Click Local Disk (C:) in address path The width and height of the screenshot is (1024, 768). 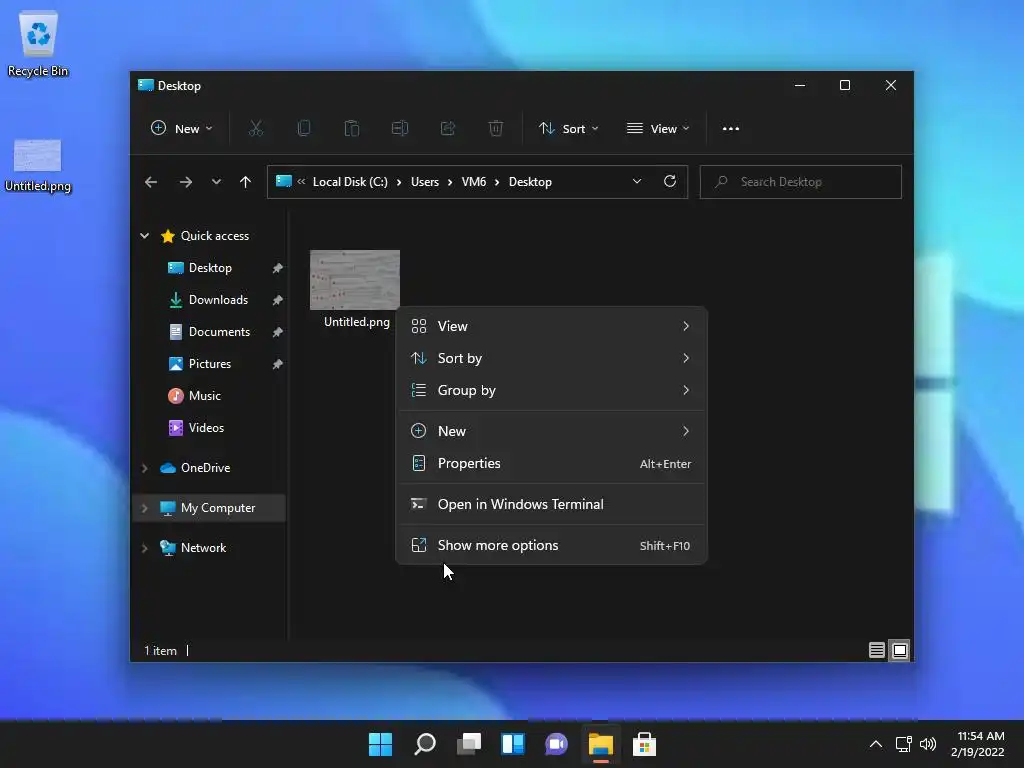350,182
